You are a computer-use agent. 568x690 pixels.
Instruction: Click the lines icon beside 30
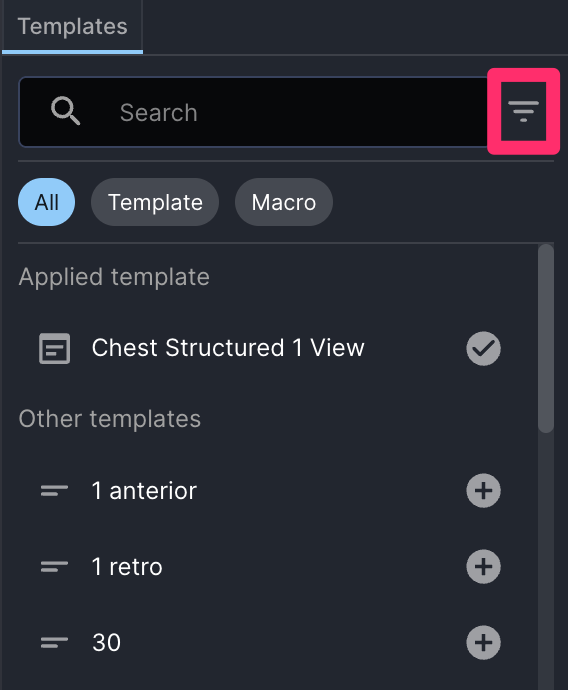pos(55,642)
